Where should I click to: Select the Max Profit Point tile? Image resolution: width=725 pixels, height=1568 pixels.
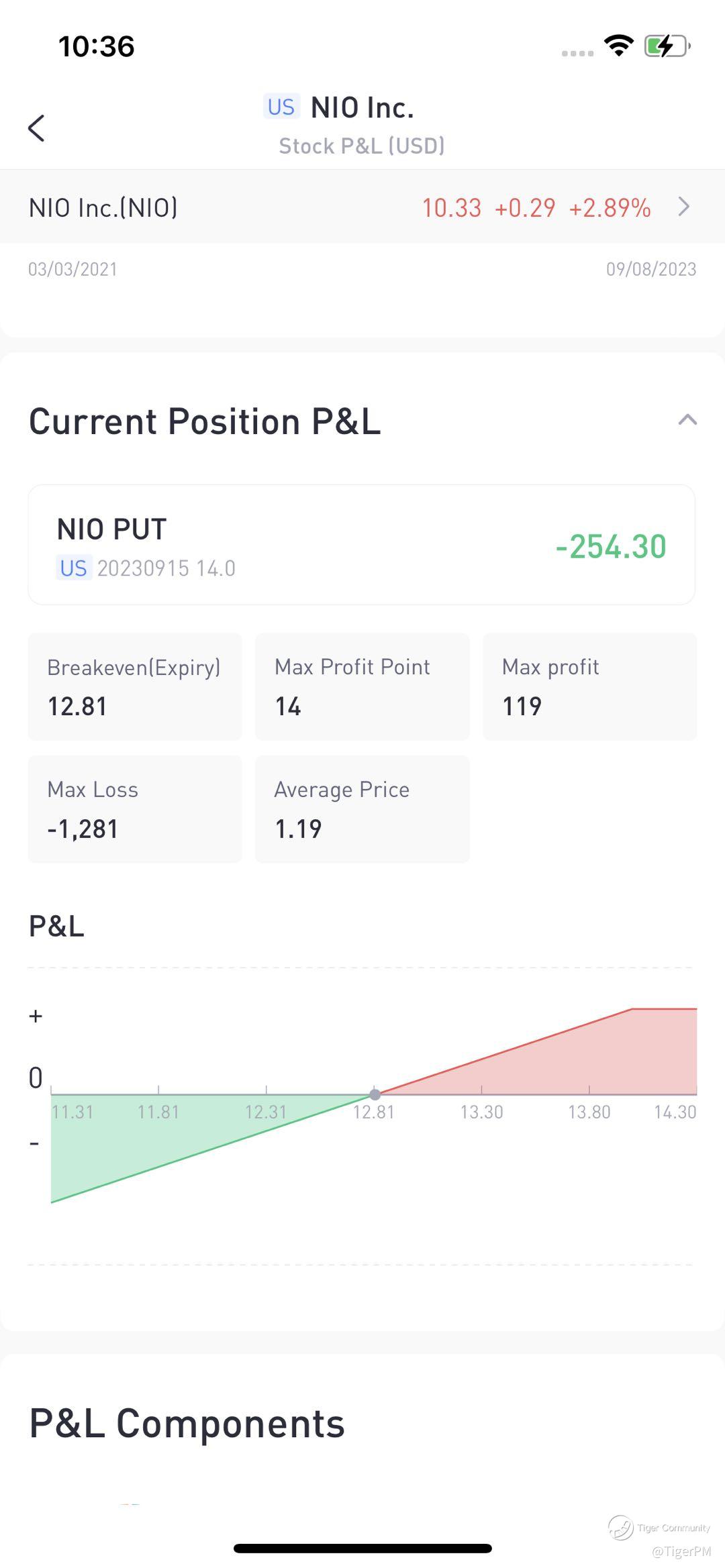362,686
